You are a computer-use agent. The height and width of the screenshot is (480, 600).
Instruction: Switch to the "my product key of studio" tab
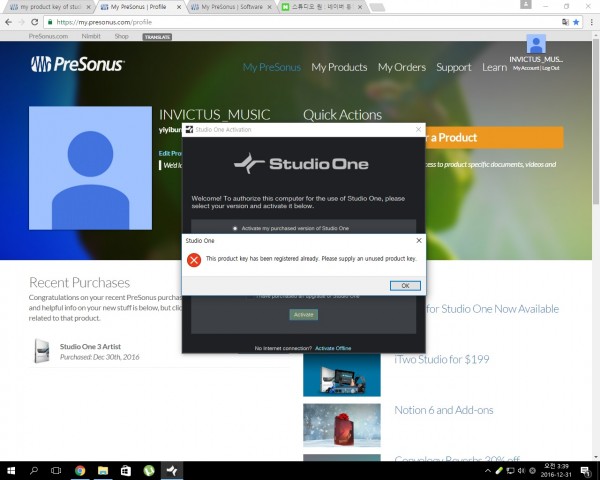pyautogui.click(x=45, y=7)
